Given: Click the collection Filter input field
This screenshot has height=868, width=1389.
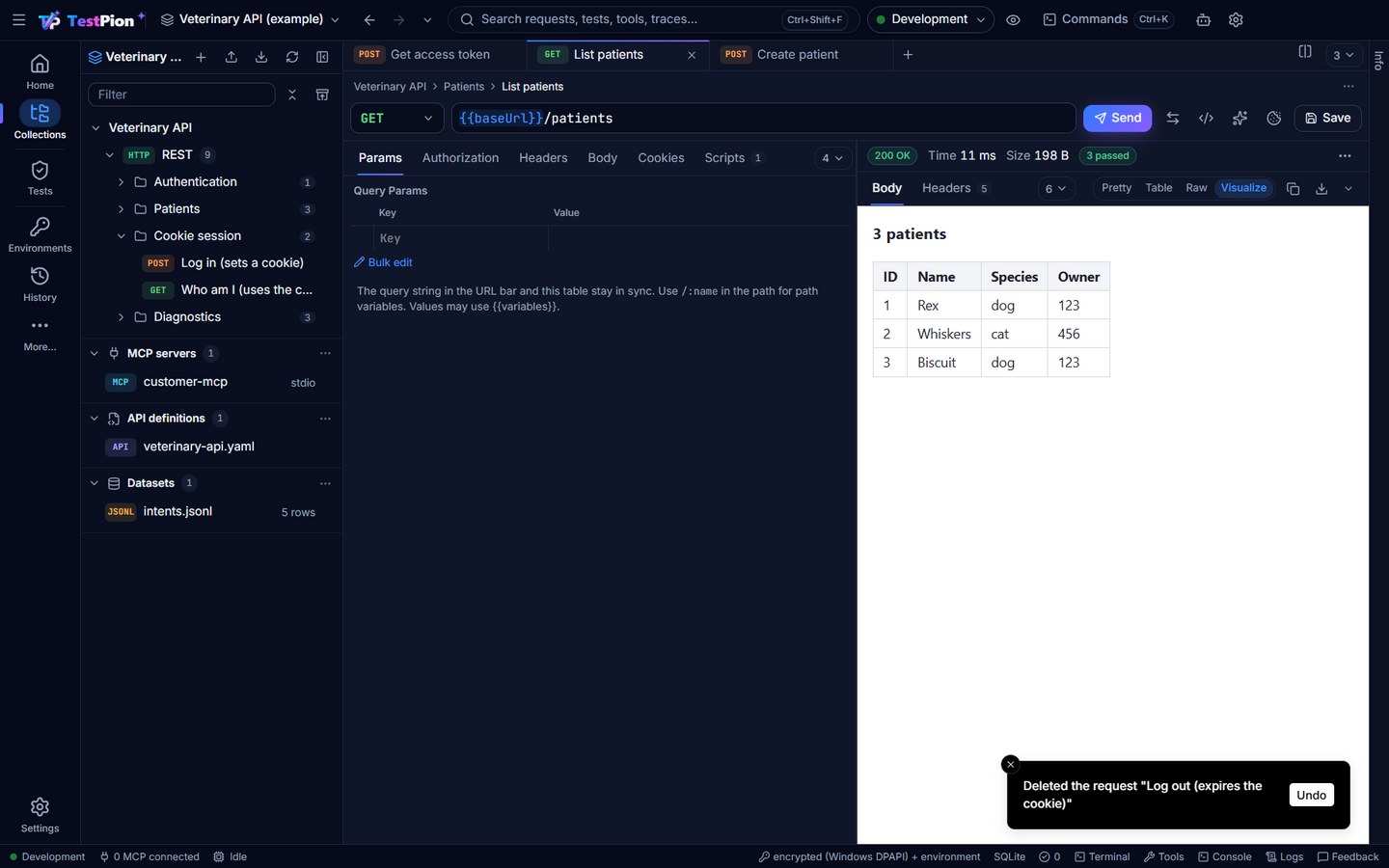Looking at the screenshot, I should pos(181,95).
